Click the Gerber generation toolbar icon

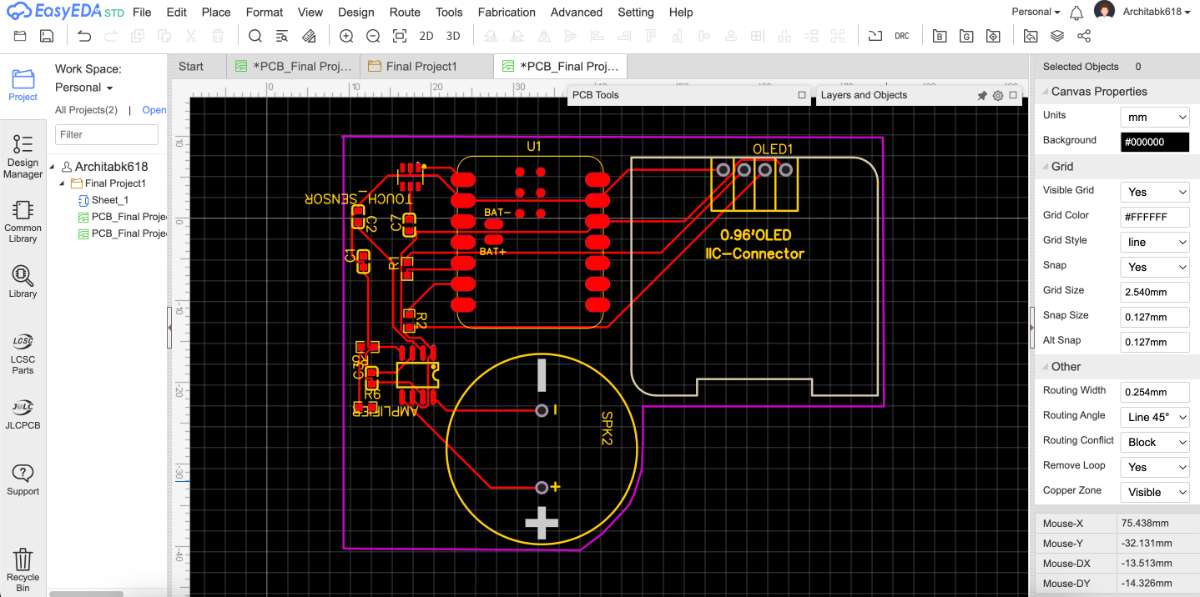(966, 36)
